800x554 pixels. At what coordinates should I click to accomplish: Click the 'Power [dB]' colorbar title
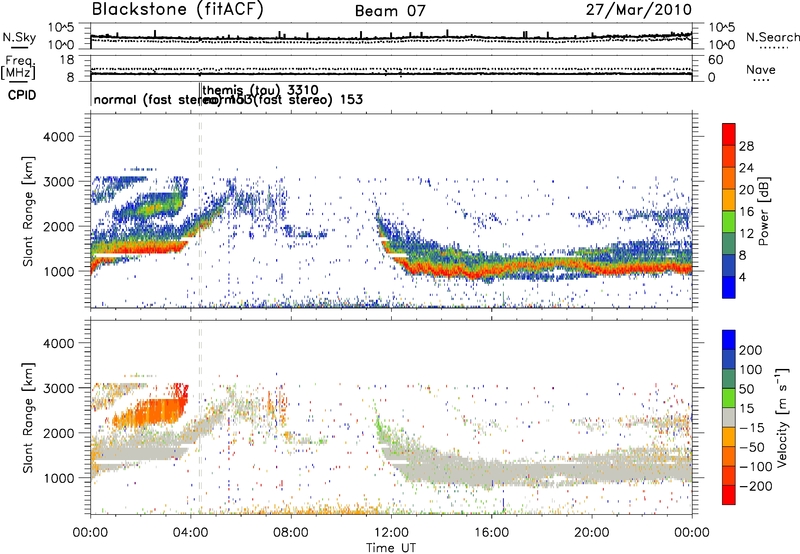tap(763, 211)
